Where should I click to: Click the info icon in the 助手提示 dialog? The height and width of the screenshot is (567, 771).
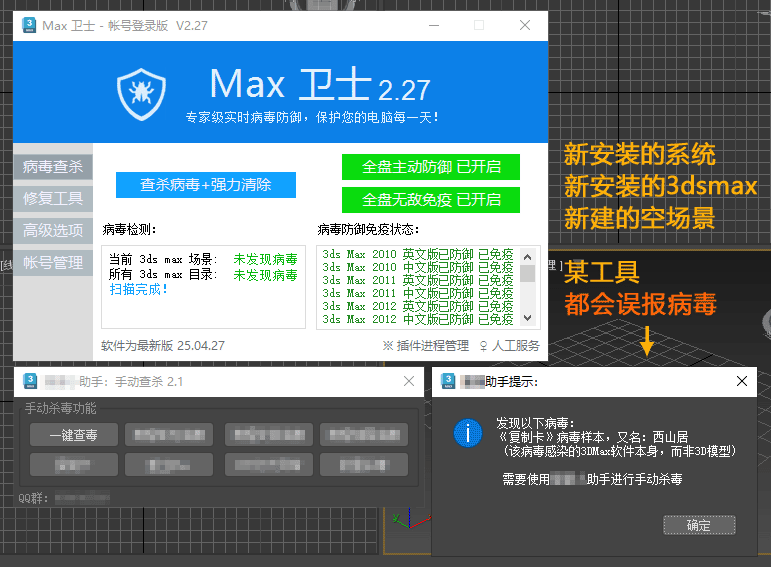(466, 433)
